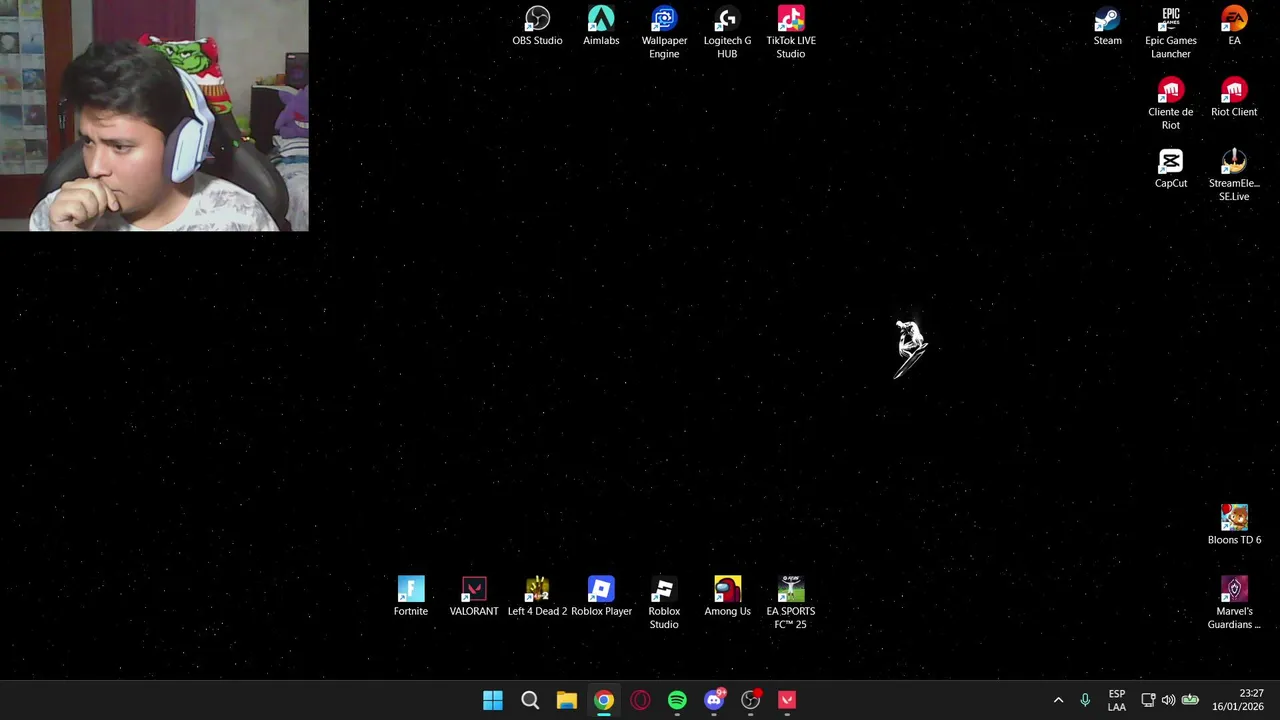This screenshot has width=1280, height=720.
Task: Open the Valorant taskbar app
Action: click(x=787, y=700)
